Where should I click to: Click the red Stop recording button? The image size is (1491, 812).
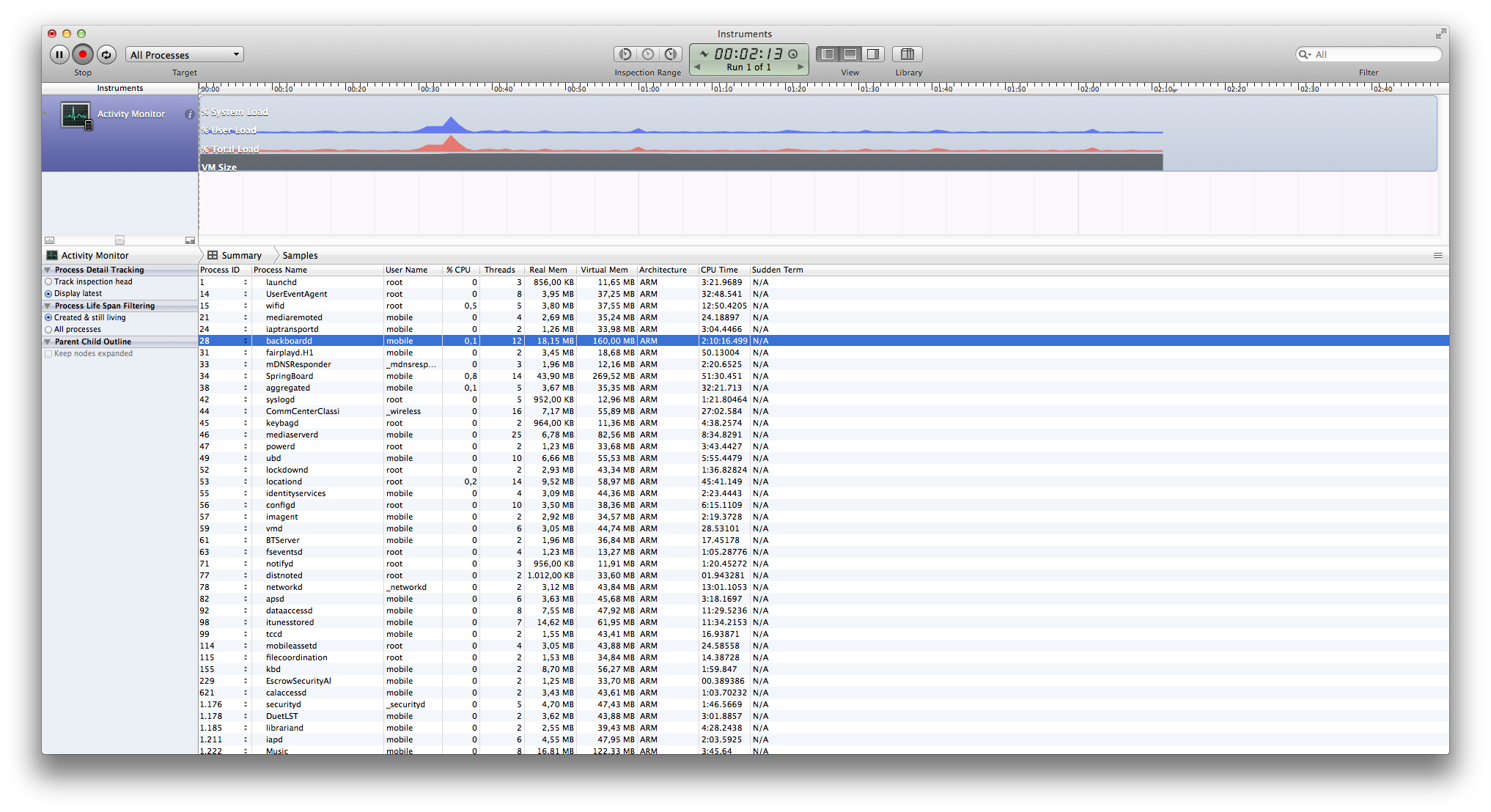coord(83,54)
